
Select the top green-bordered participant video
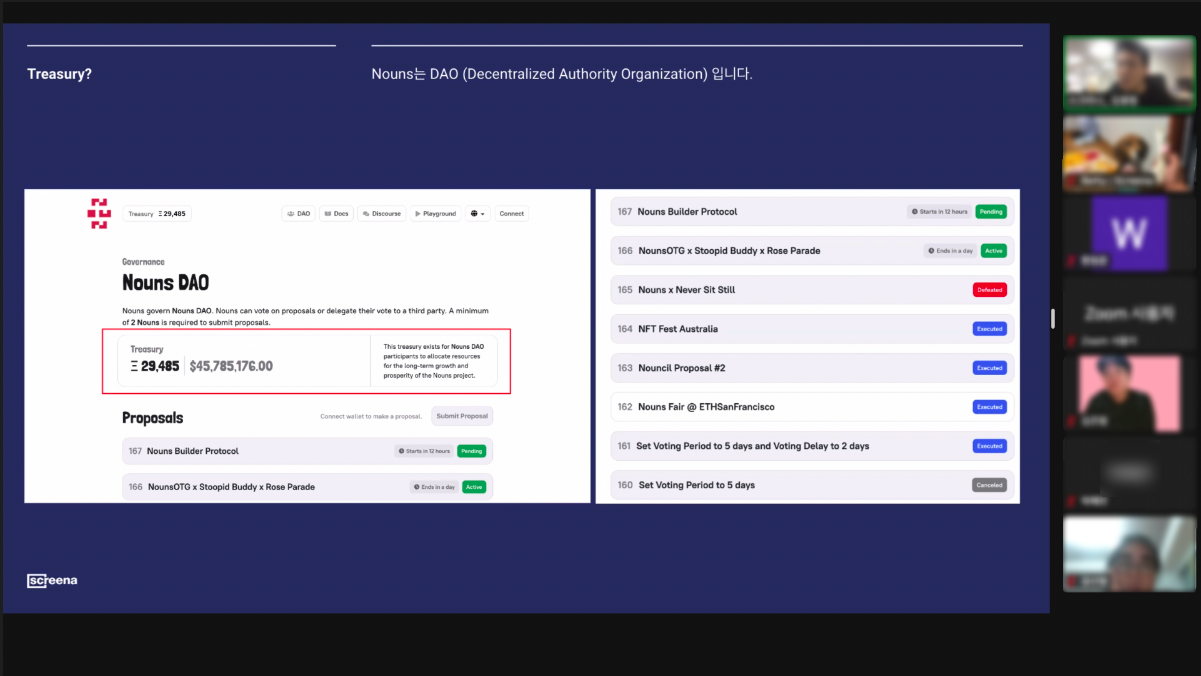[x=1130, y=72]
